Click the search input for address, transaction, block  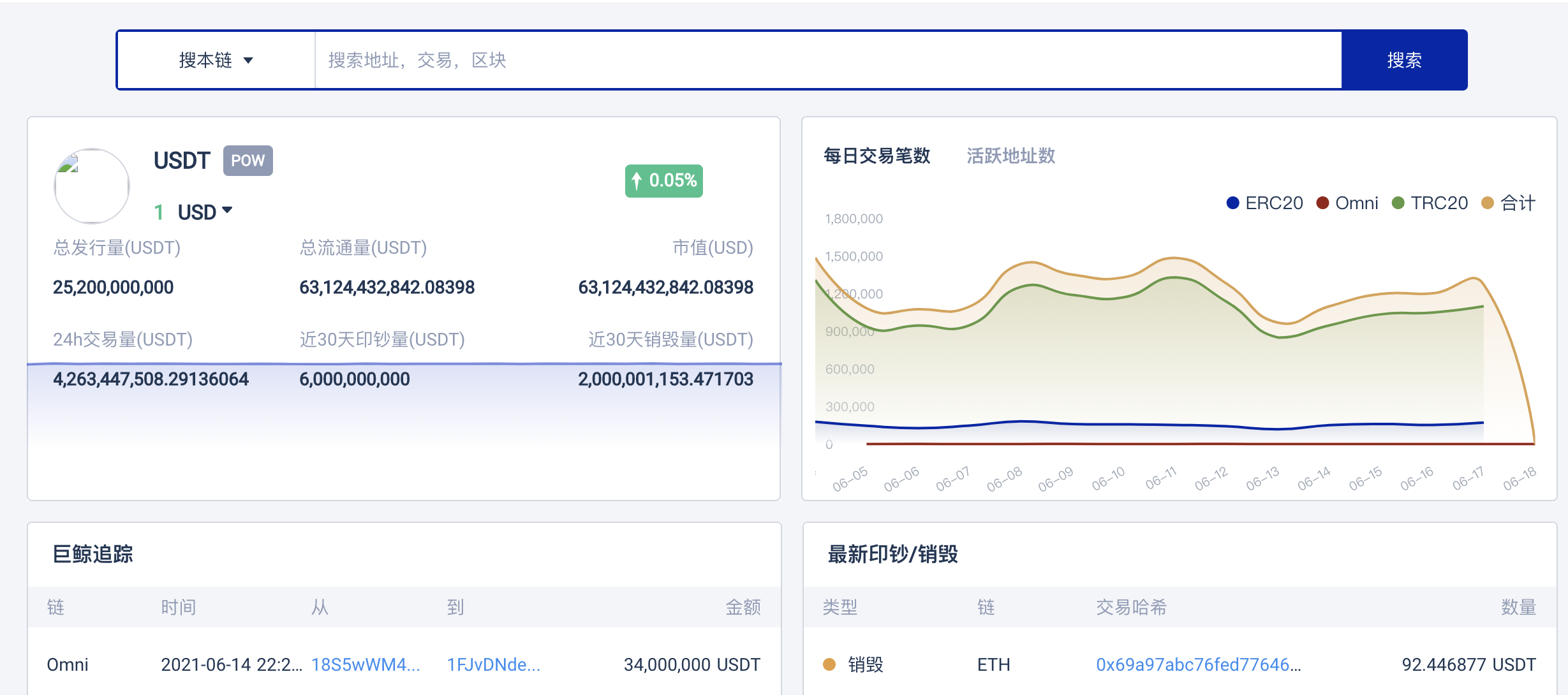828,60
